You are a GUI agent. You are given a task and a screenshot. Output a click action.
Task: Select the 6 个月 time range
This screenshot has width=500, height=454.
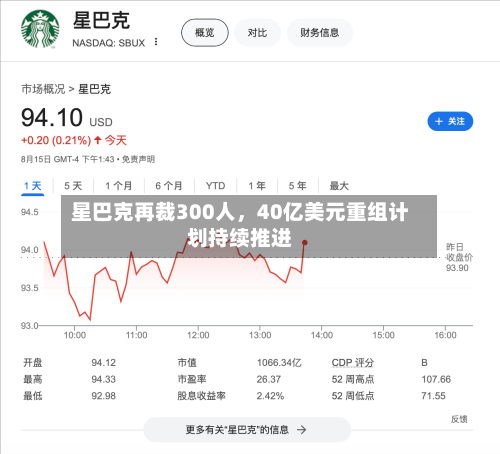pyautogui.click(x=169, y=186)
